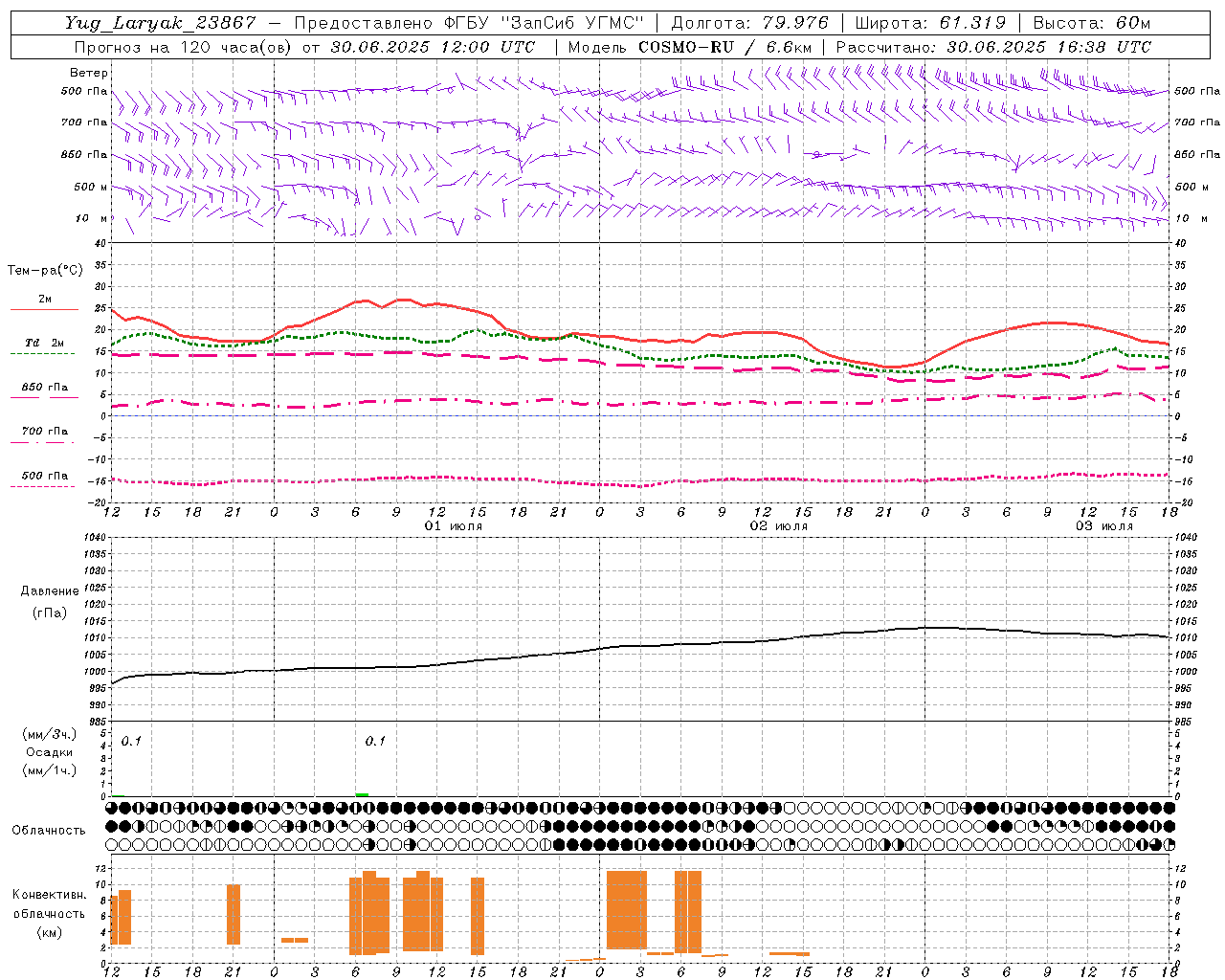Screen dimensions: 1225x980
Task: Click the '(мм/1ч.)' precipitation unit label
Action: tap(49, 770)
